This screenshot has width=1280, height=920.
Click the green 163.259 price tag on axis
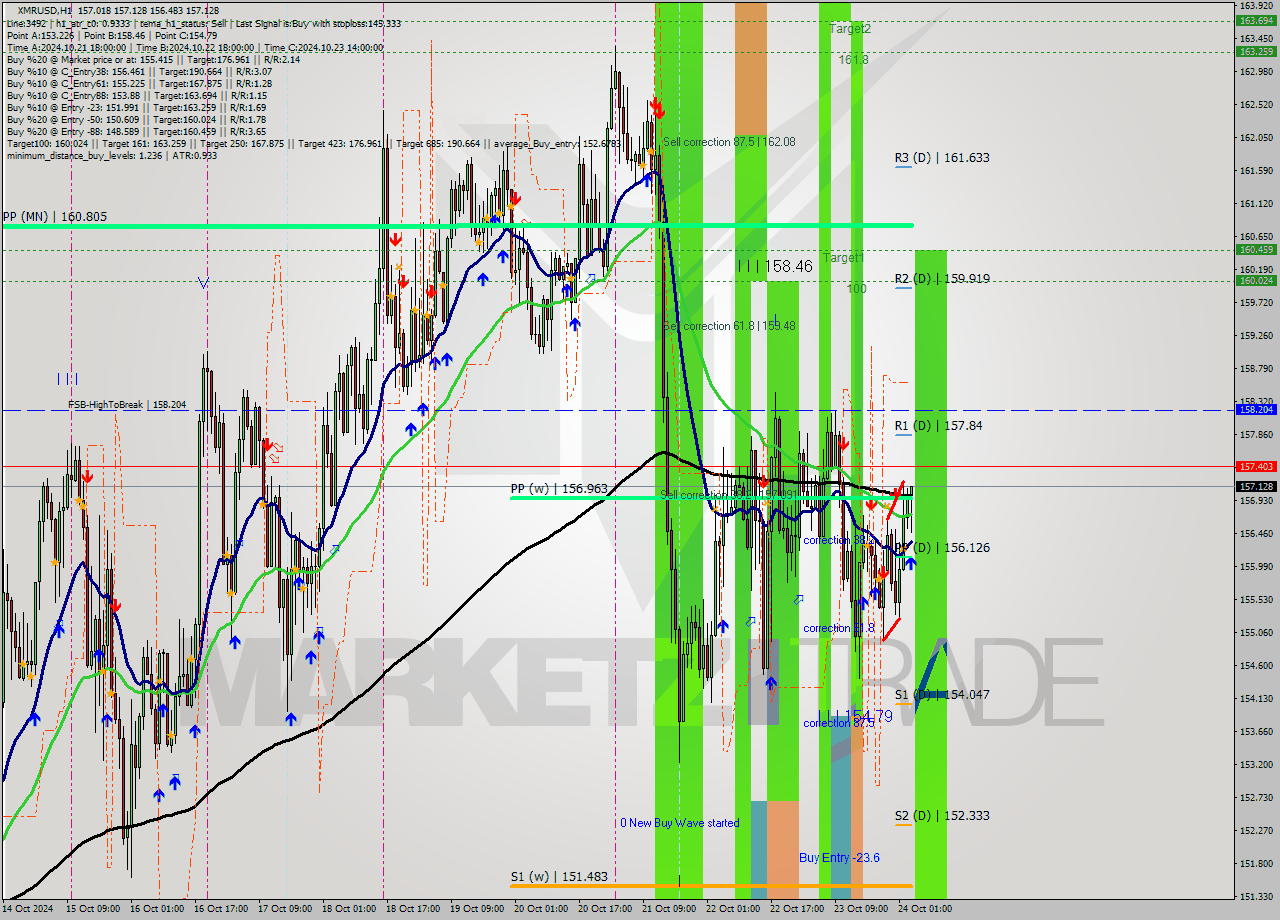pos(1256,51)
